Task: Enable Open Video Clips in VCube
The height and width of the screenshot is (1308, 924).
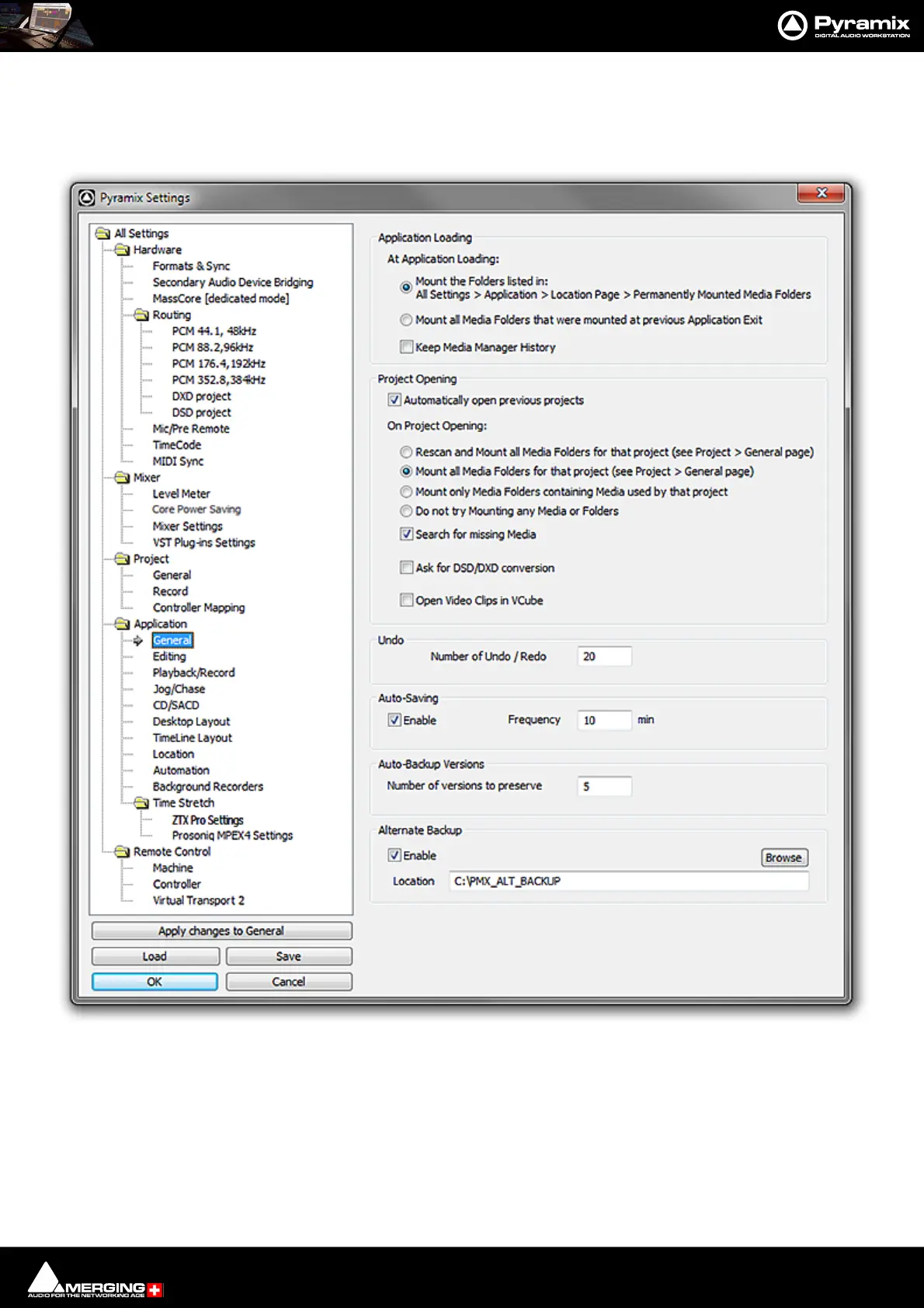Action: click(406, 600)
